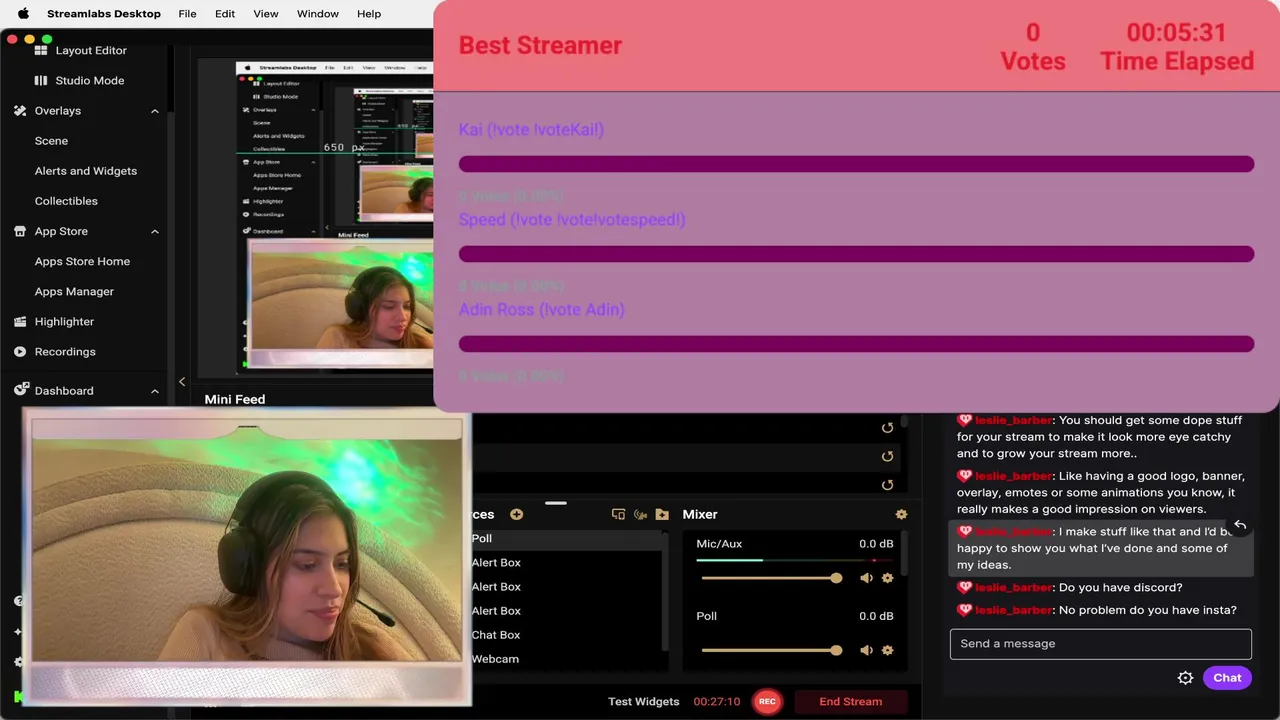1280x720 pixels.
Task: Open Collectibles
Action: coord(66,201)
